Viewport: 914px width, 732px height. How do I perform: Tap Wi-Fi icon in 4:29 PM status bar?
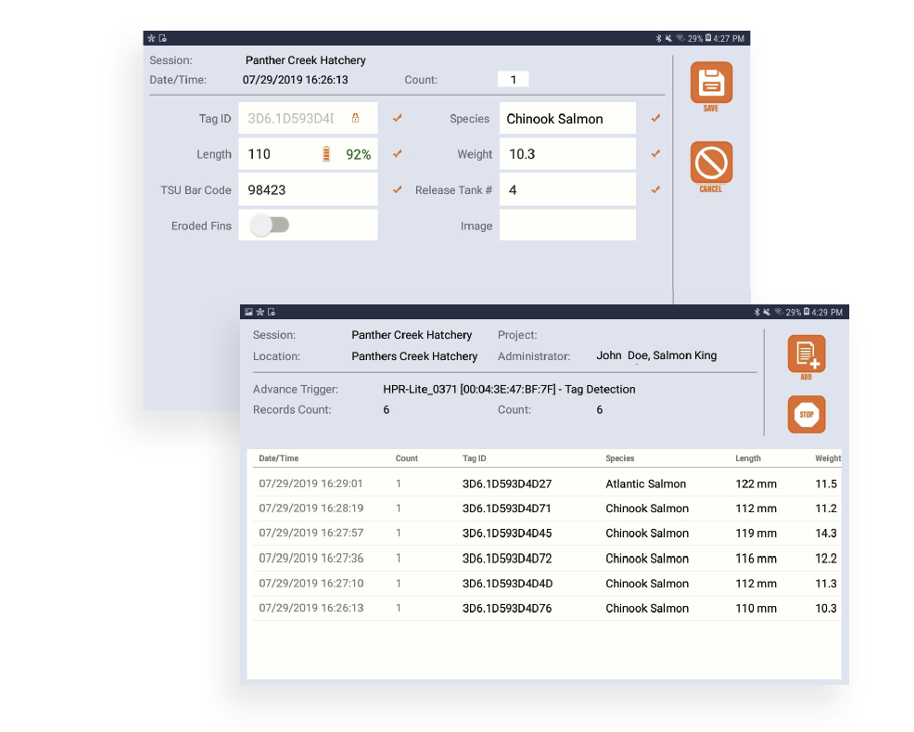point(778,312)
